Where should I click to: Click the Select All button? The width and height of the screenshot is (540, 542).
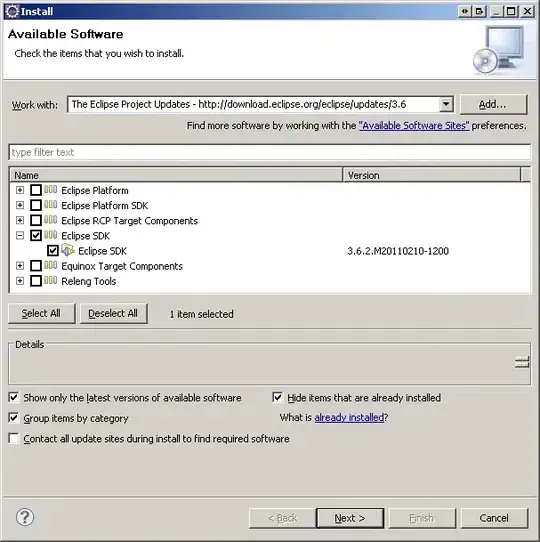41,314
